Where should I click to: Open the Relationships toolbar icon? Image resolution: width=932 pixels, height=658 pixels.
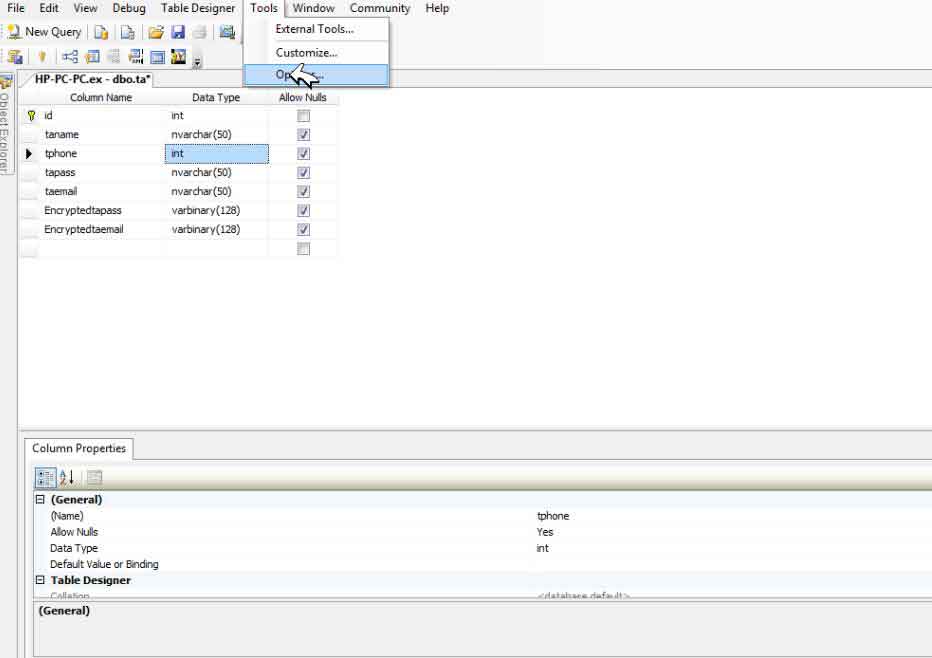pyautogui.click(x=69, y=57)
